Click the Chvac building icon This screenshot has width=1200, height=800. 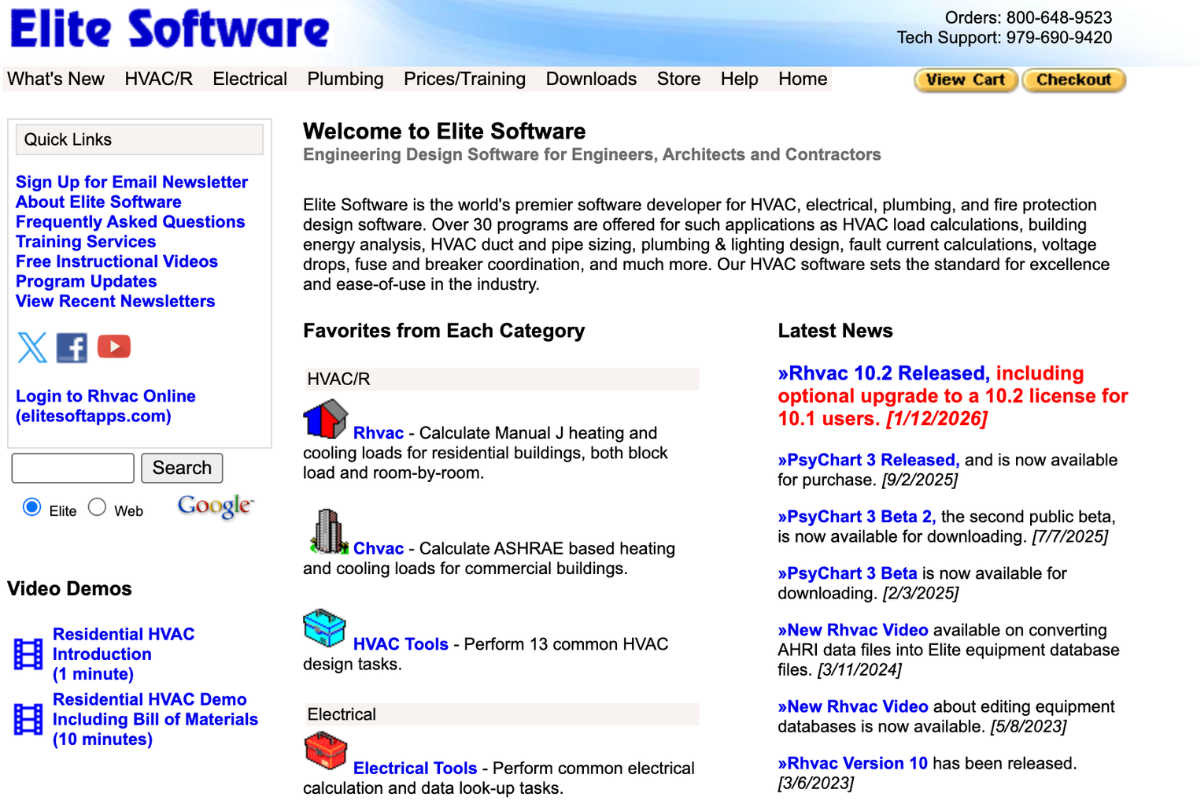tap(327, 532)
